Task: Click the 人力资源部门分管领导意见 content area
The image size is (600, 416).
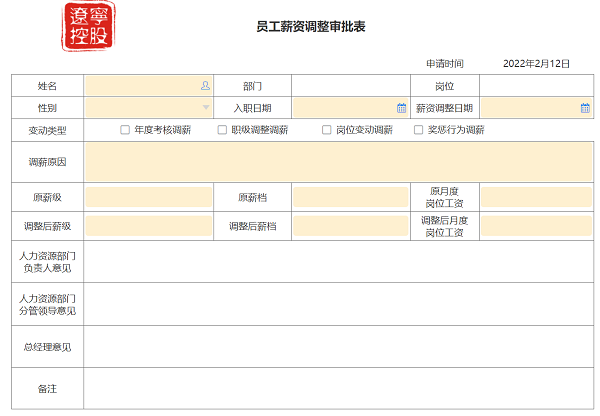Action: [339, 304]
